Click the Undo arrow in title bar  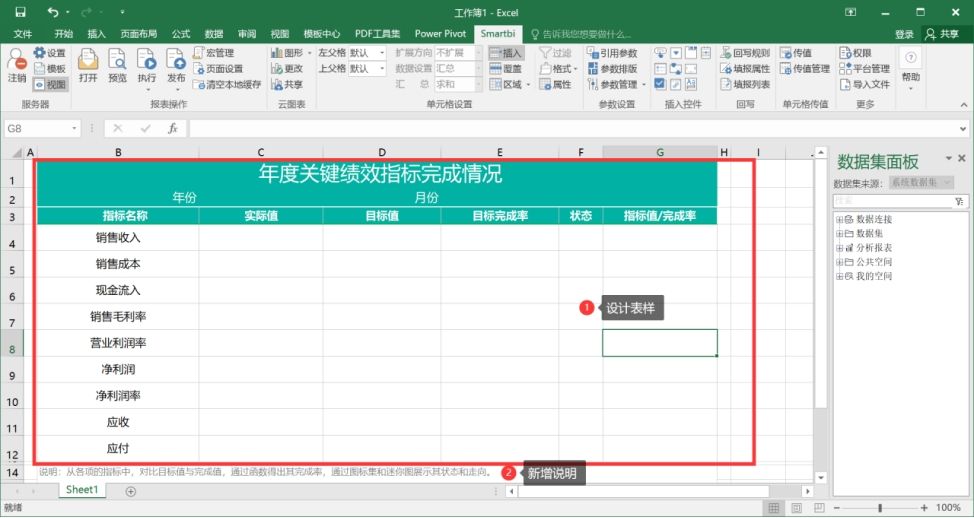pyautogui.click(x=53, y=12)
